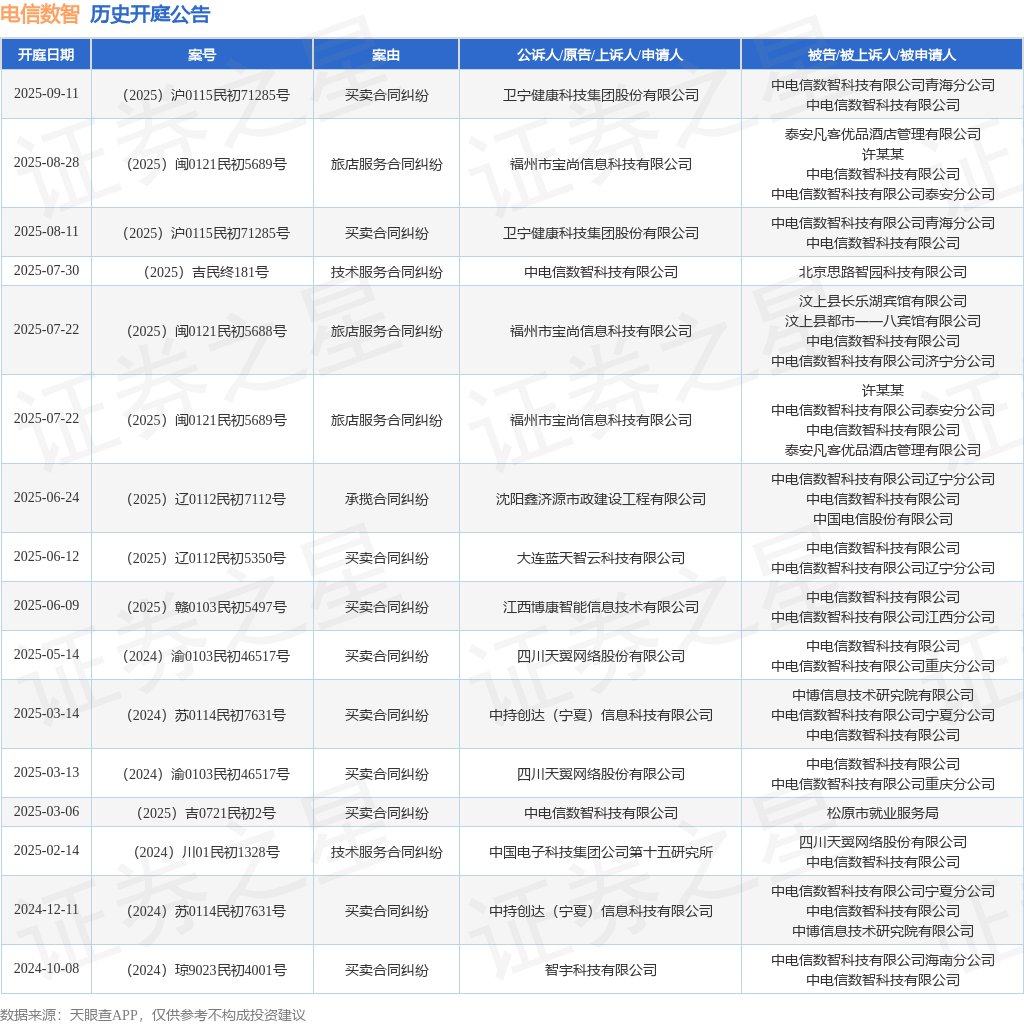Click the date cell '2025-06-12'
1024x1024 pixels.
[46, 556]
